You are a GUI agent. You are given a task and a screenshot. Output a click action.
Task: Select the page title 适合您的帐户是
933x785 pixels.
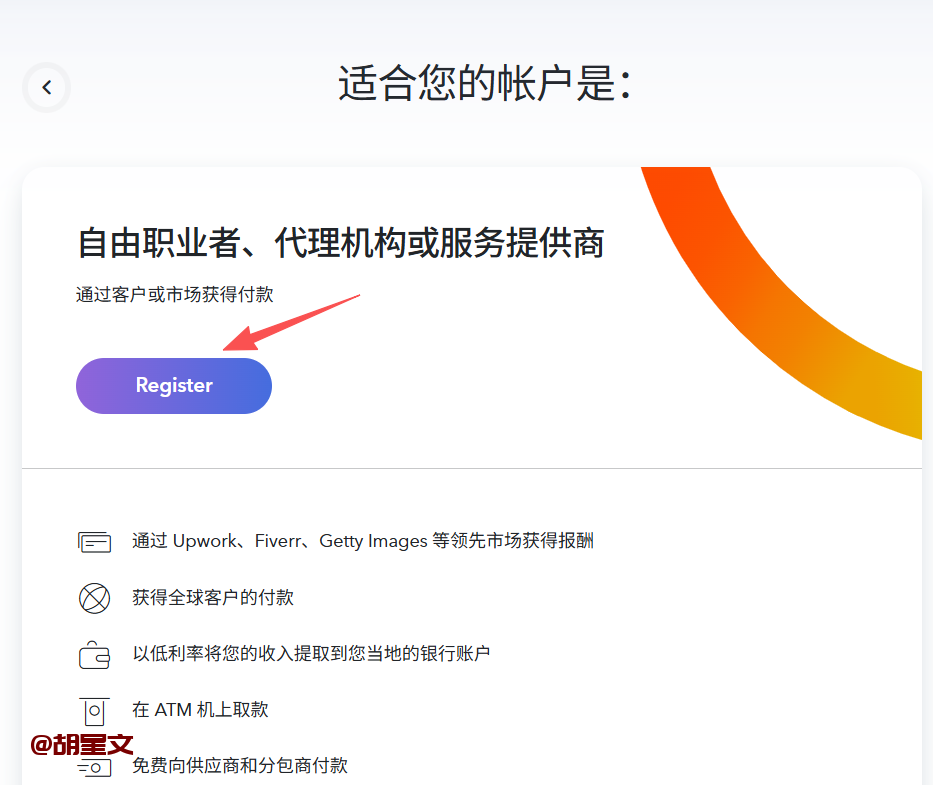pos(485,84)
